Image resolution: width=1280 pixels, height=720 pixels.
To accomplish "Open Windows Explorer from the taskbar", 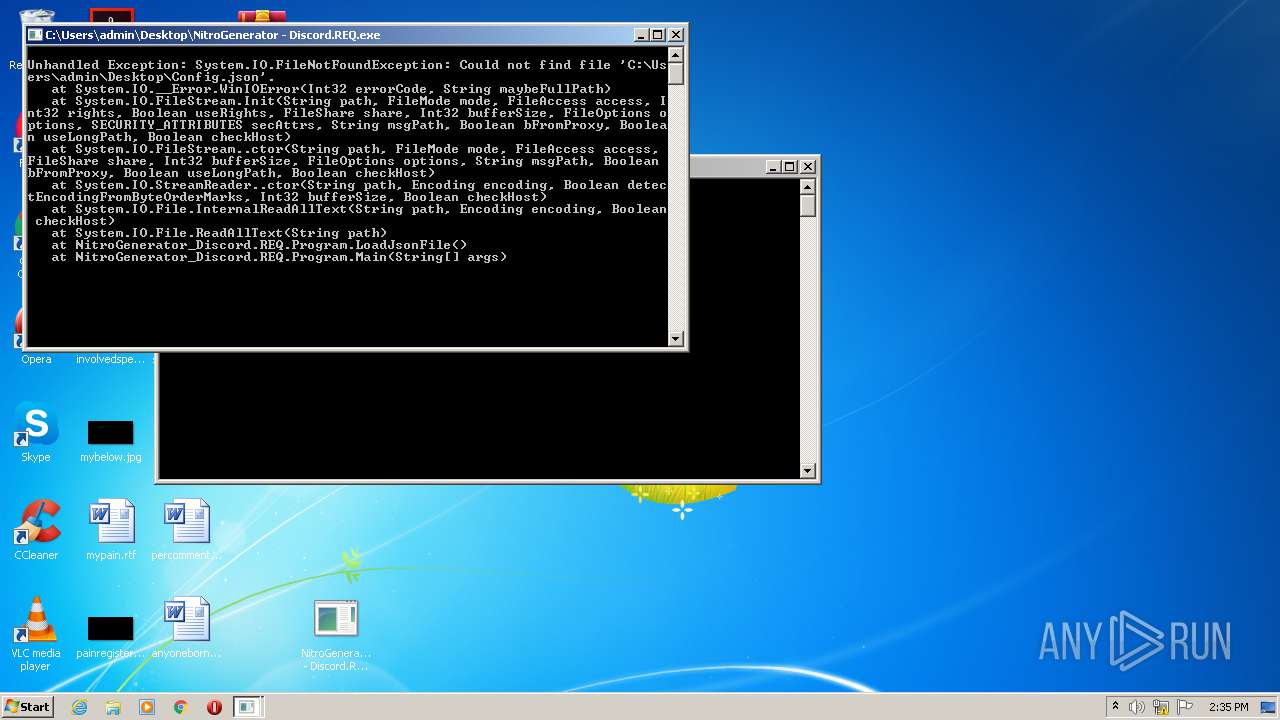I will [x=113, y=707].
